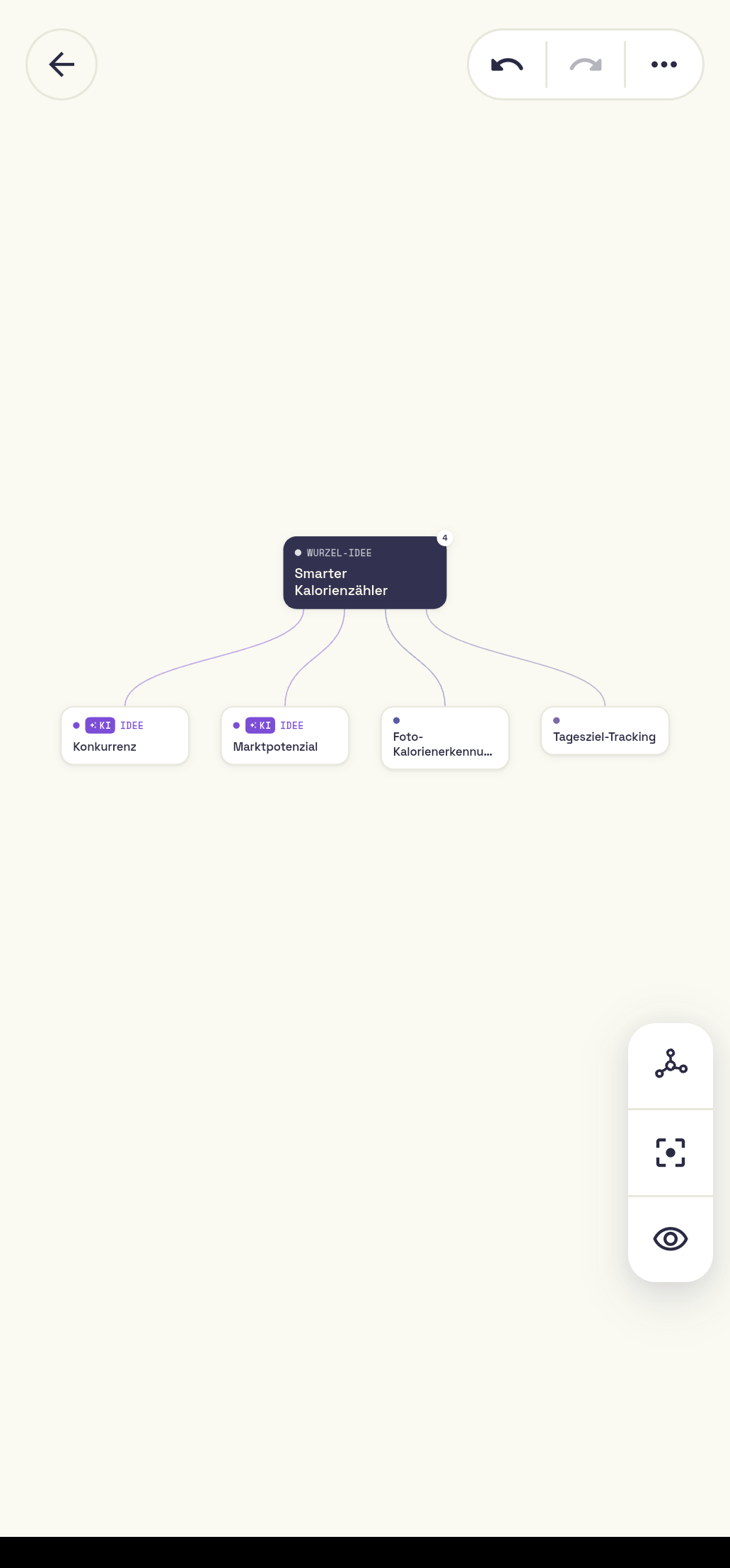
Task: Open the three-dot more options menu
Action: [664, 64]
